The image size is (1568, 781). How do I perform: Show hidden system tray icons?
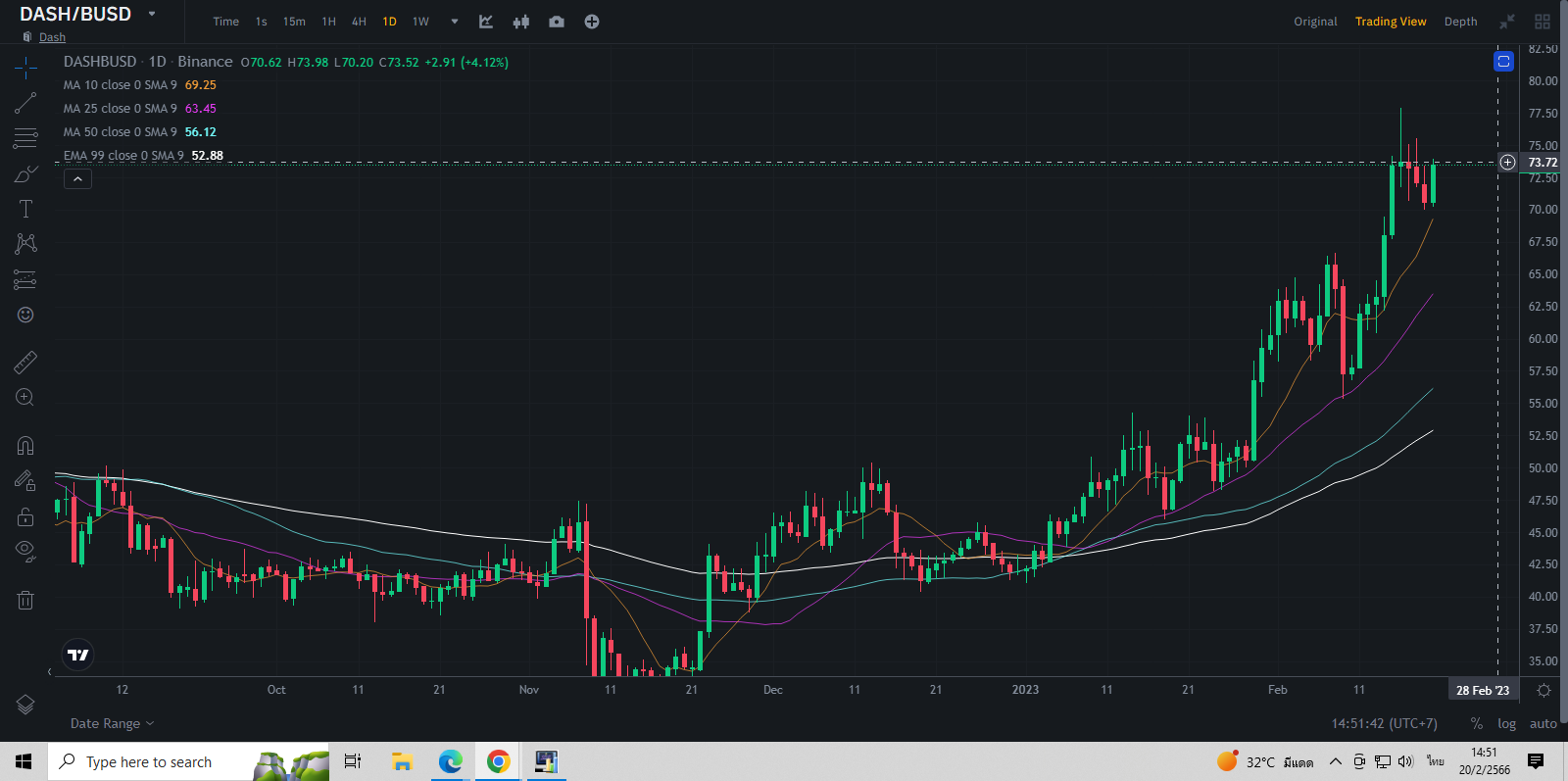point(1335,761)
